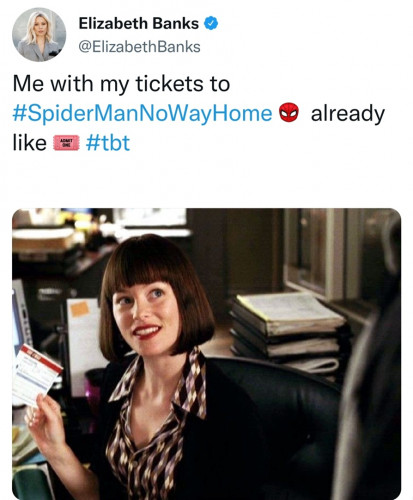Click the orange sticky note in photo
The width and height of the screenshot is (413, 500).
(80, 308)
